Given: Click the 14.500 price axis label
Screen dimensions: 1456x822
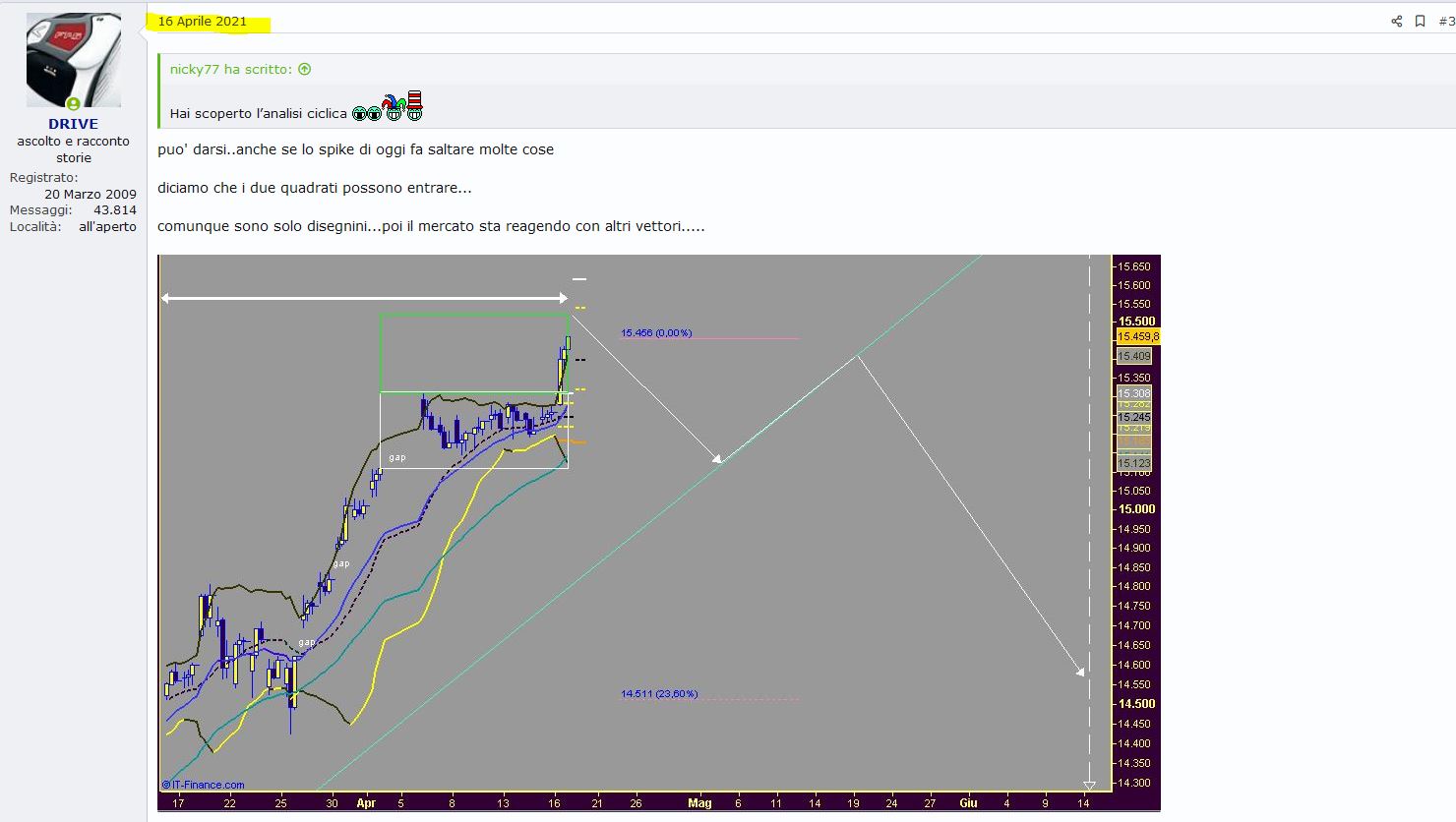Looking at the screenshot, I should [1136, 703].
